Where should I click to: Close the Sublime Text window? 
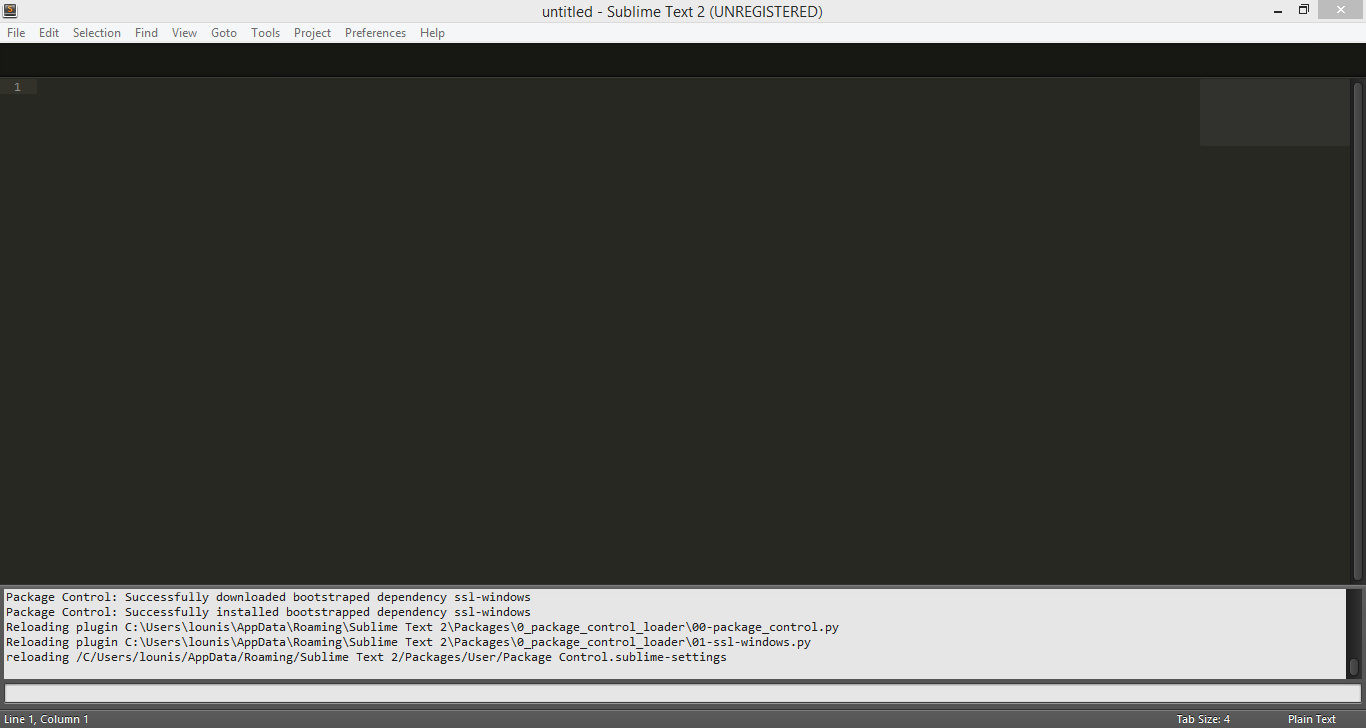tap(1341, 10)
